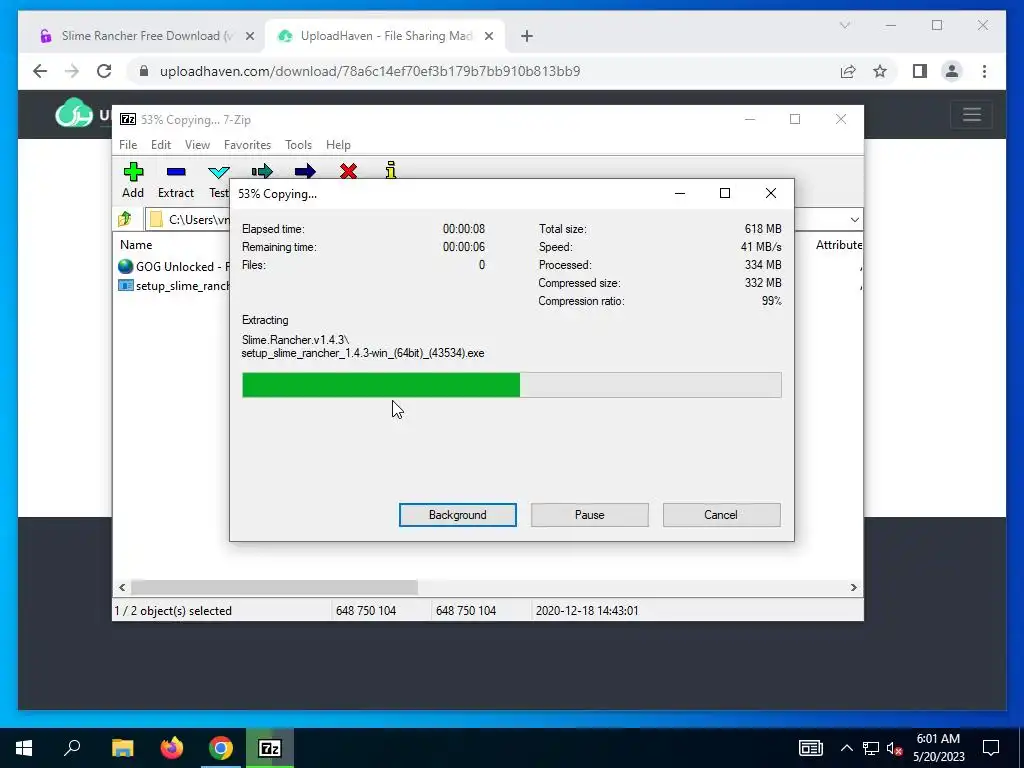Switch to Chrome on the taskbar
The height and width of the screenshot is (768, 1024).
[221, 748]
